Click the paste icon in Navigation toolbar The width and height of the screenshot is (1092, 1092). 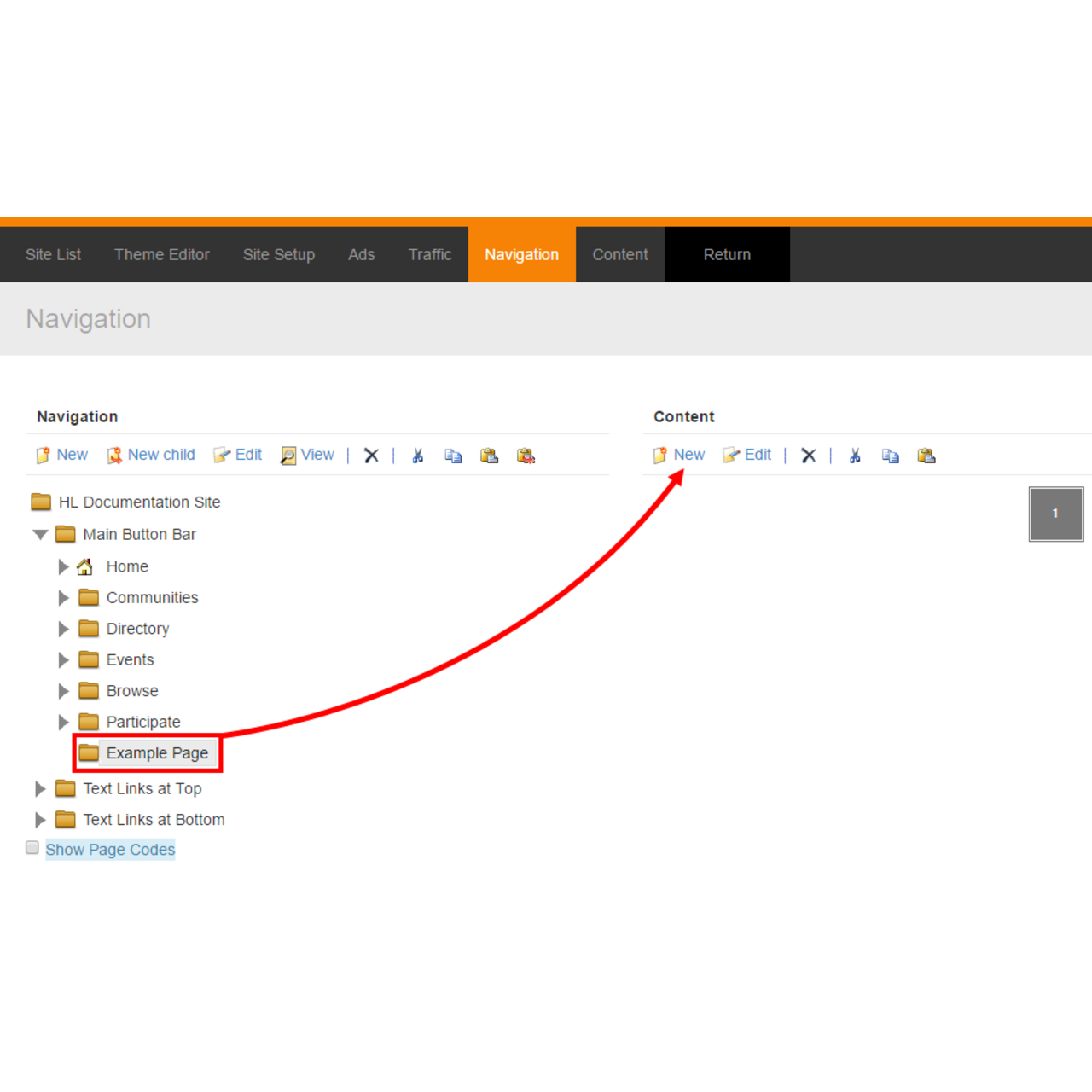489,456
